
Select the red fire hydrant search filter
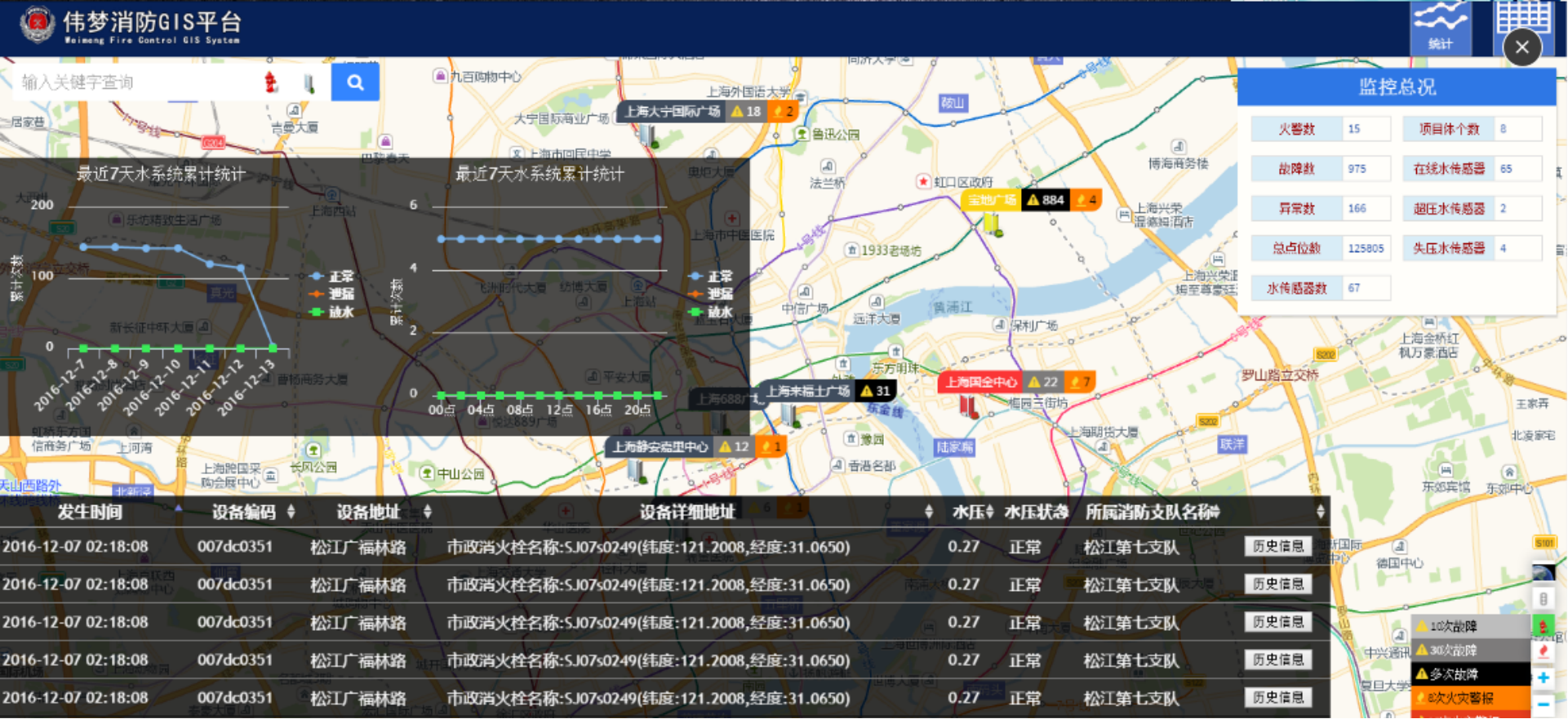pos(271,82)
